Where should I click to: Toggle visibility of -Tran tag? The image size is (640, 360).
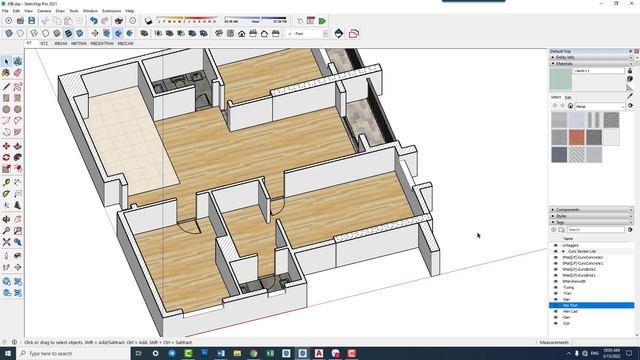pos(555,293)
